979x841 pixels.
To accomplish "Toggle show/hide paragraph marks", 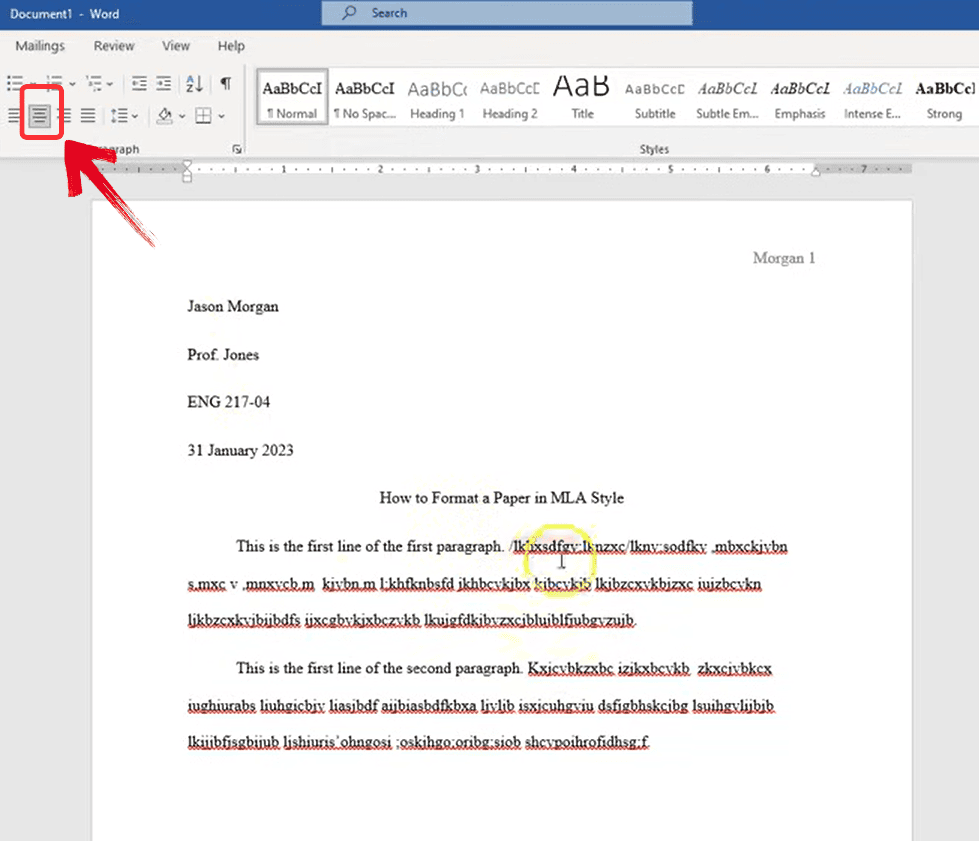I will [x=226, y=83].
